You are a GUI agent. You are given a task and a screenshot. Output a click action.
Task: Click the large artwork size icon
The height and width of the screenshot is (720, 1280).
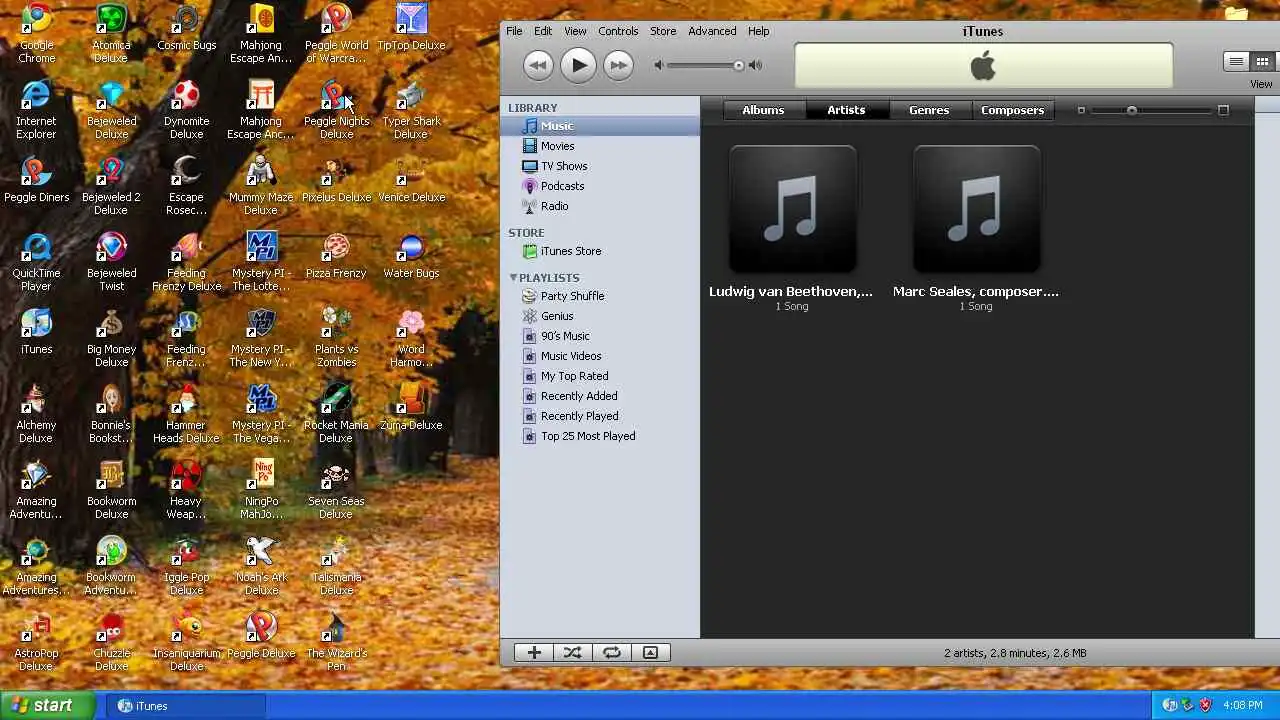coord(1223,110)
